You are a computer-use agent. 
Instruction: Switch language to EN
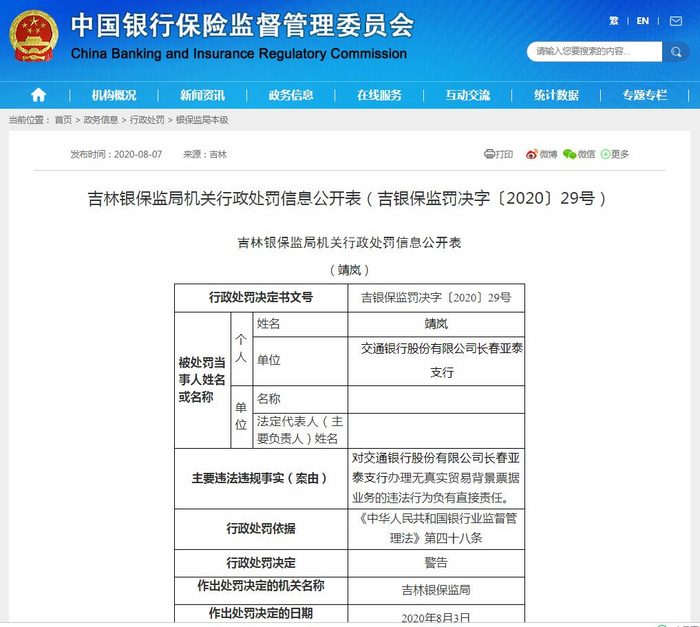(x=642, y=21)
